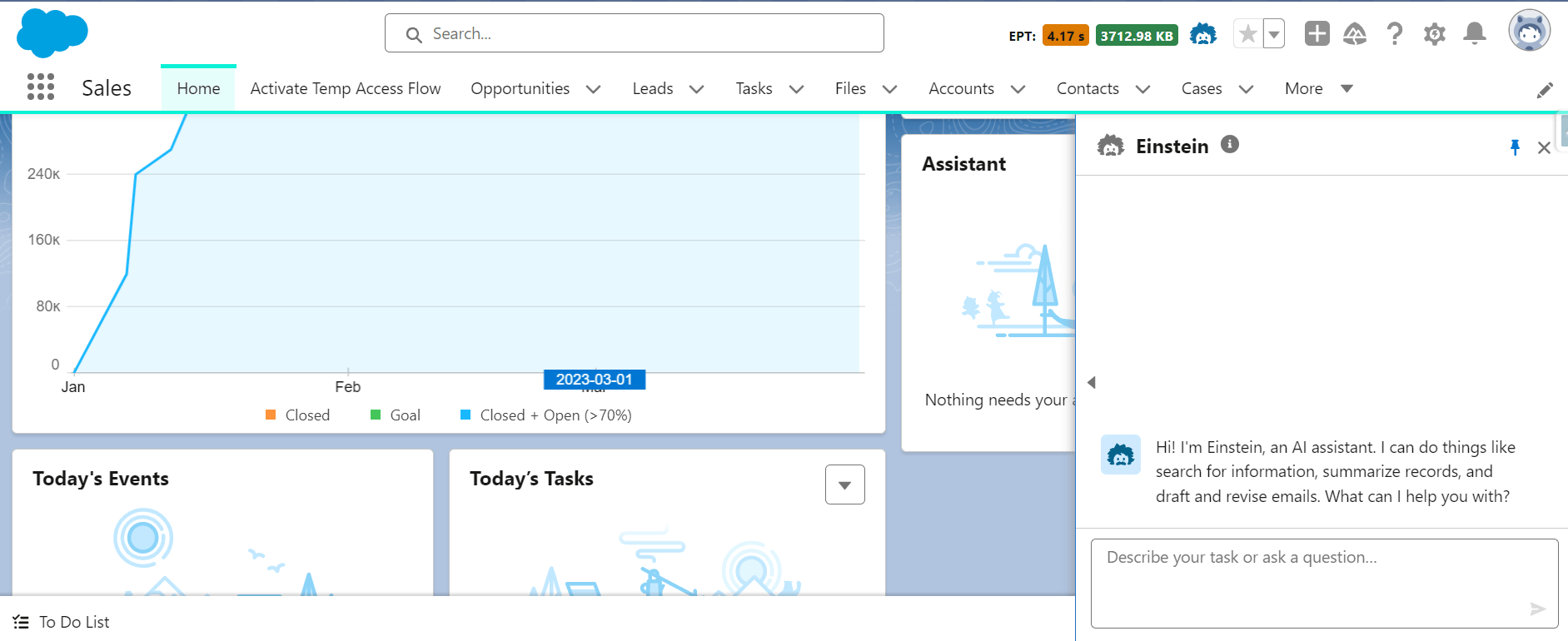This screenshot has height=641, width=1568.
Task: Click the pencil icon to edit navigation
Action: (x=1545, y=90)
